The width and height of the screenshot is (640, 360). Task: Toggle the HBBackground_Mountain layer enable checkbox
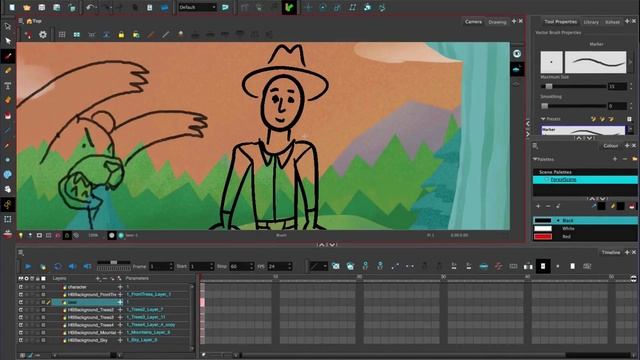tap(21, 332)
